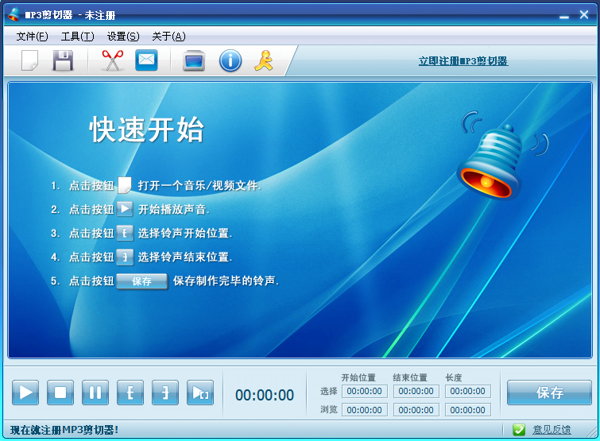Set ringtone end position with ] button

[165, 393]
